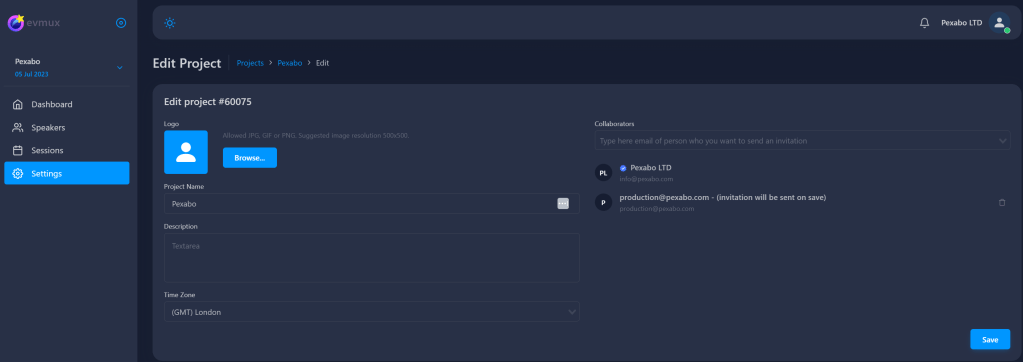Click the Edit breadcrumb text
This screenshot has height=362, width=1023.
coord(322,63)
